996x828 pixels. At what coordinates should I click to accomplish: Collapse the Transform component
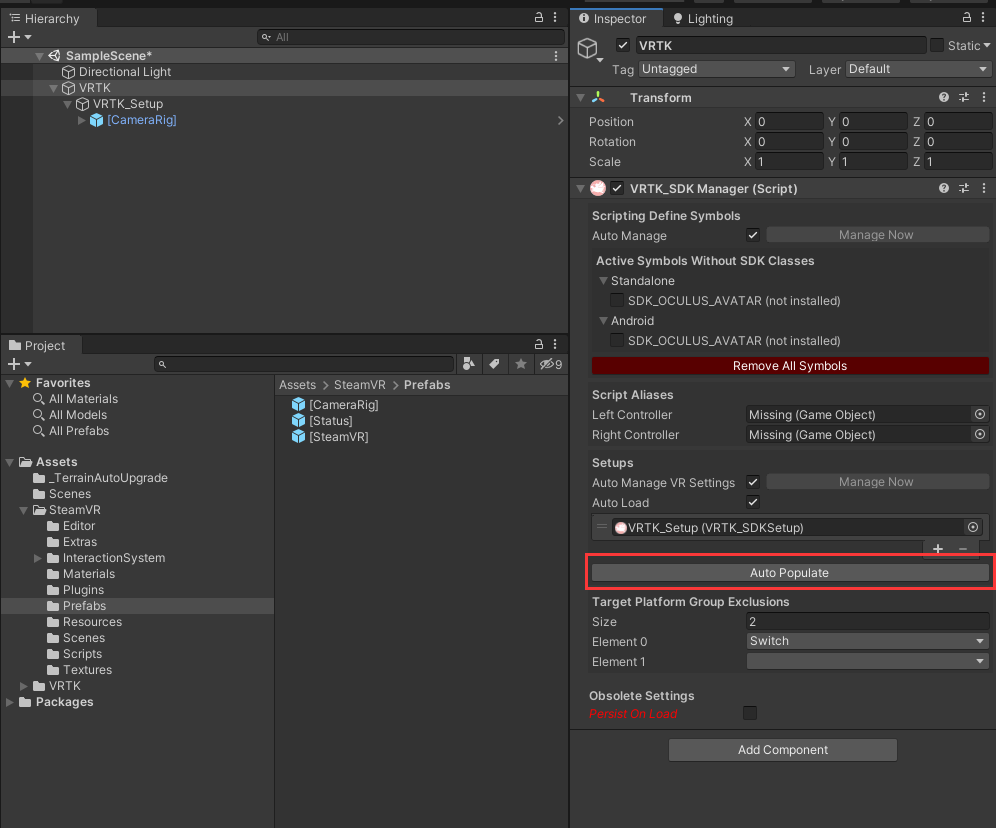point(580,97)
